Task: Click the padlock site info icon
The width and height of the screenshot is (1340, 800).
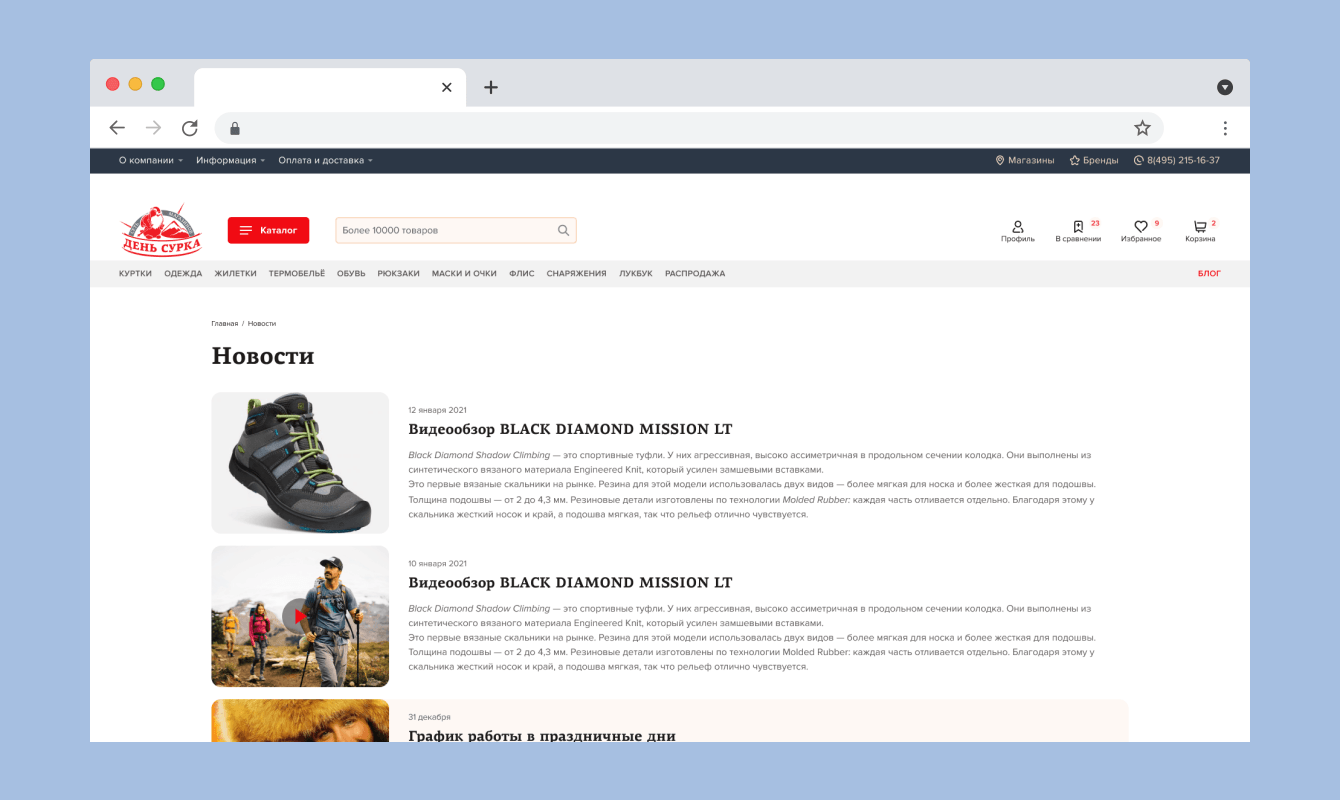Action: (x=235, y=128)
